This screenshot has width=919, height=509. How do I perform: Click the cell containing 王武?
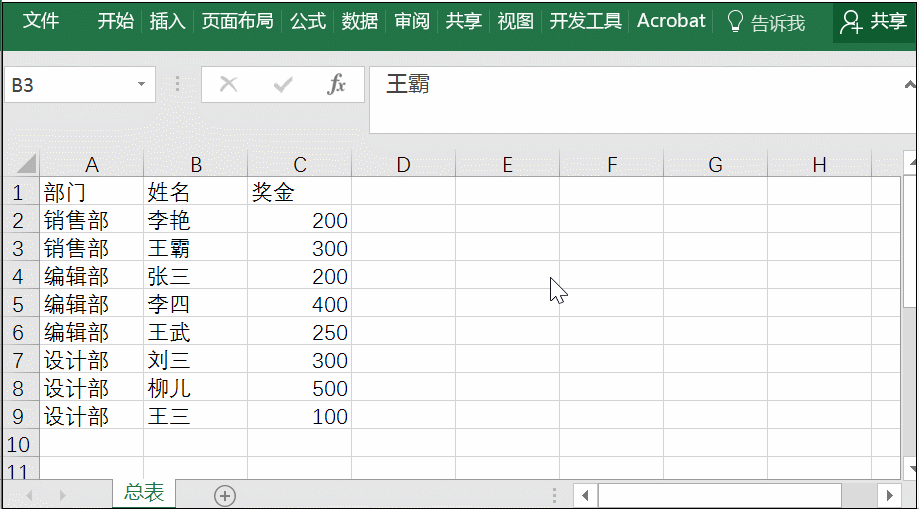coord(196,332)
